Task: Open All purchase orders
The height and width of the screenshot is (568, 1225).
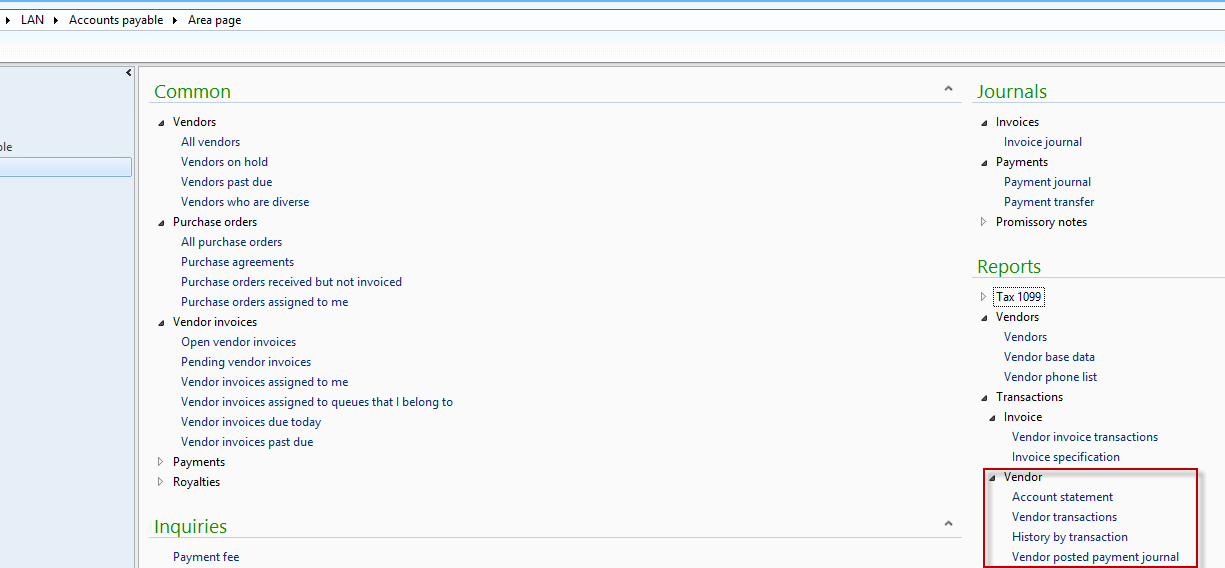Action: [x=231, y=242]
